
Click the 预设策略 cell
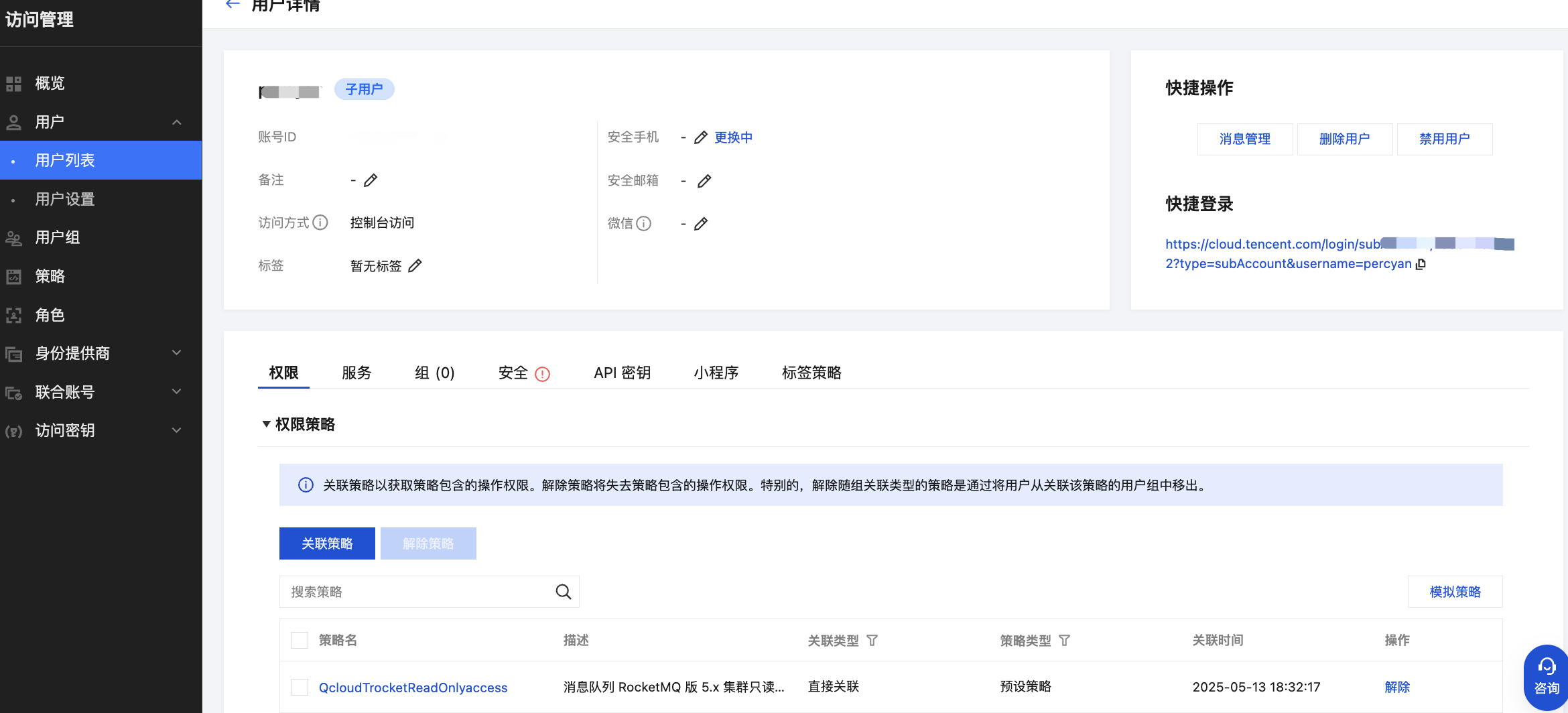coord(1026,687)
